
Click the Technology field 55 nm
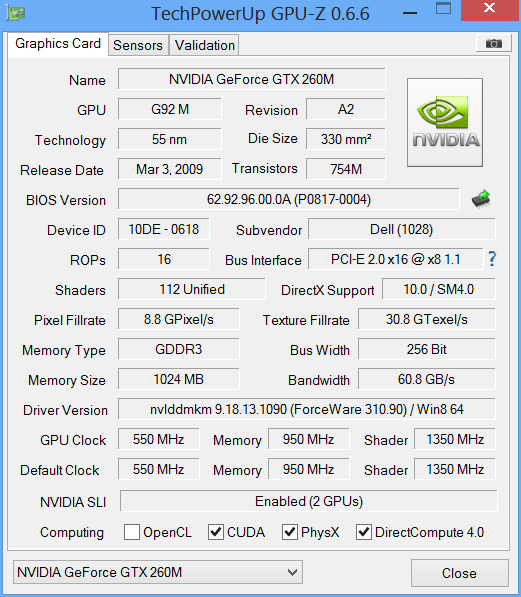169,139
